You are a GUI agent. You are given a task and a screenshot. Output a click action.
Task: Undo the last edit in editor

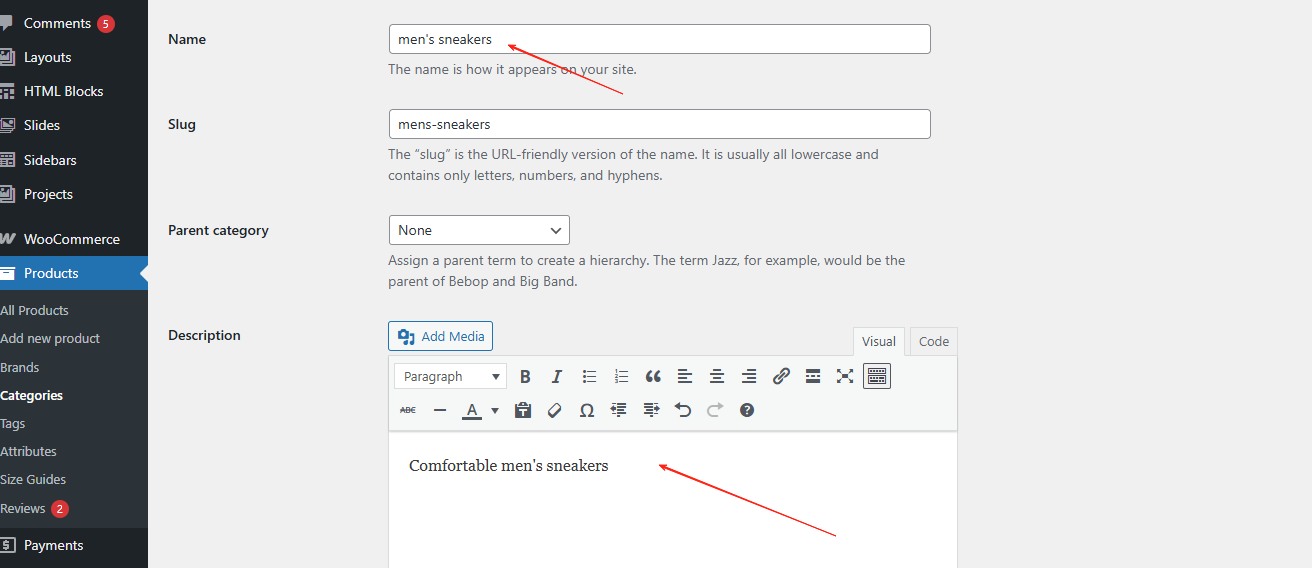click(x=683, y=410)
